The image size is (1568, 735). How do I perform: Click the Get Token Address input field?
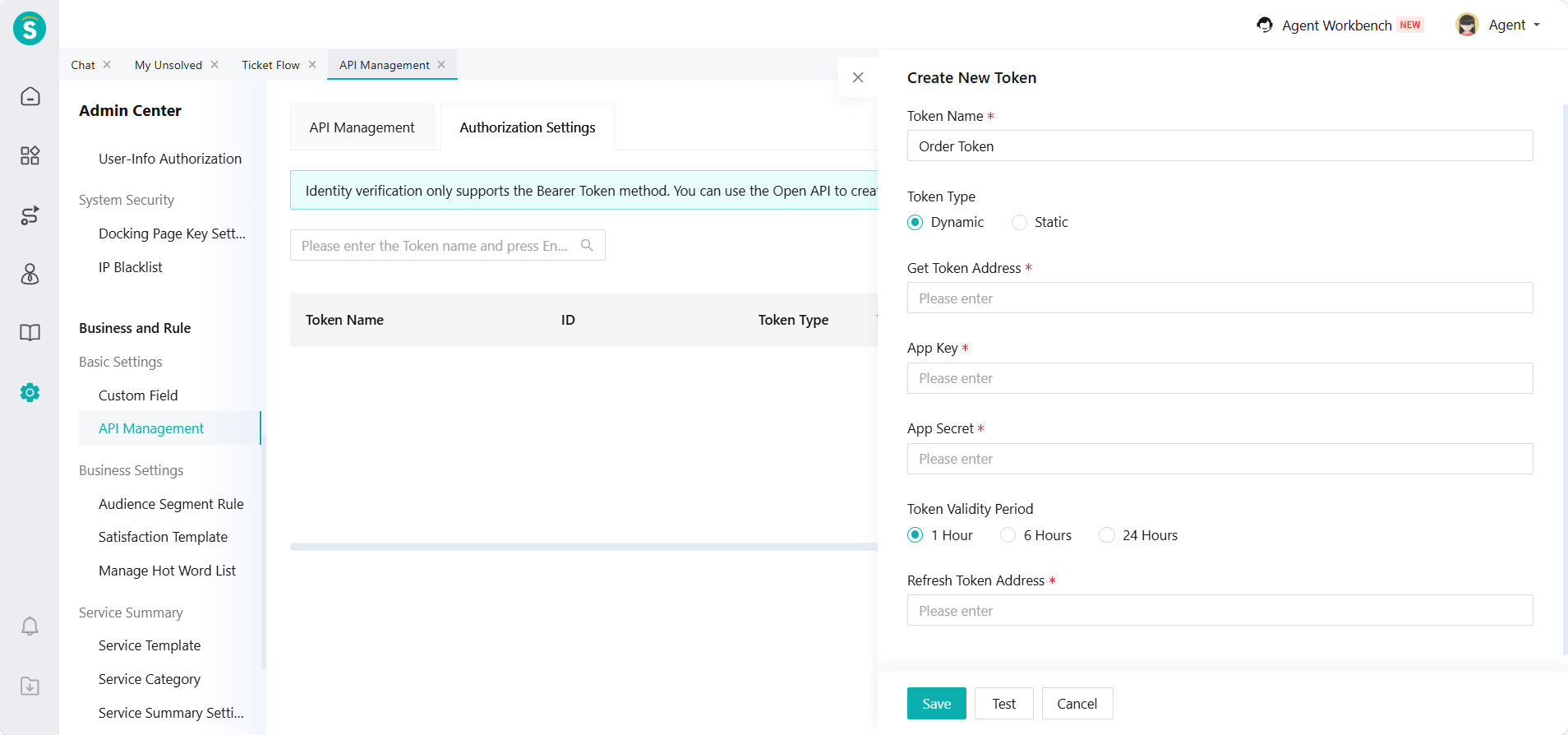click(1220, 298)
